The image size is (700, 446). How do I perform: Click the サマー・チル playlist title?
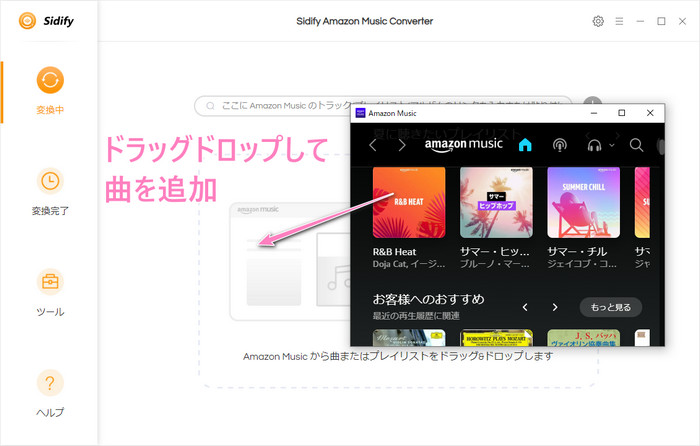tap(577, 252)
